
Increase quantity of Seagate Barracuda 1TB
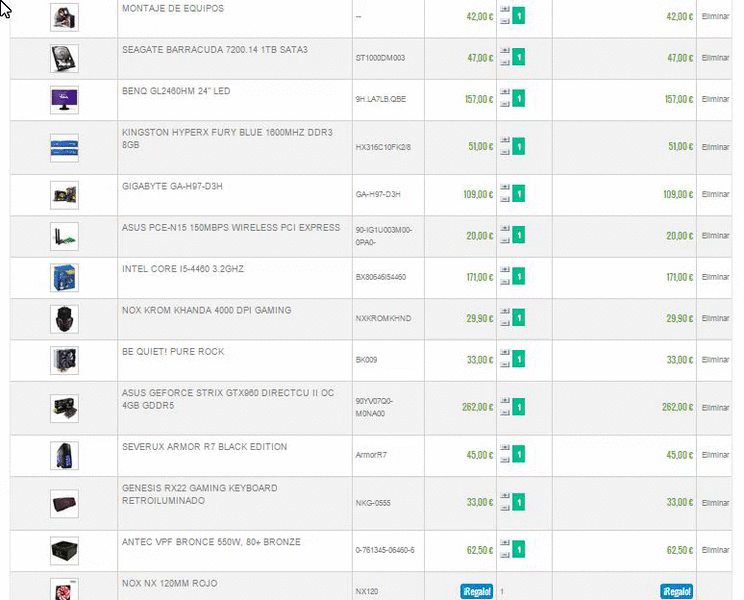(x=505, y=50)
